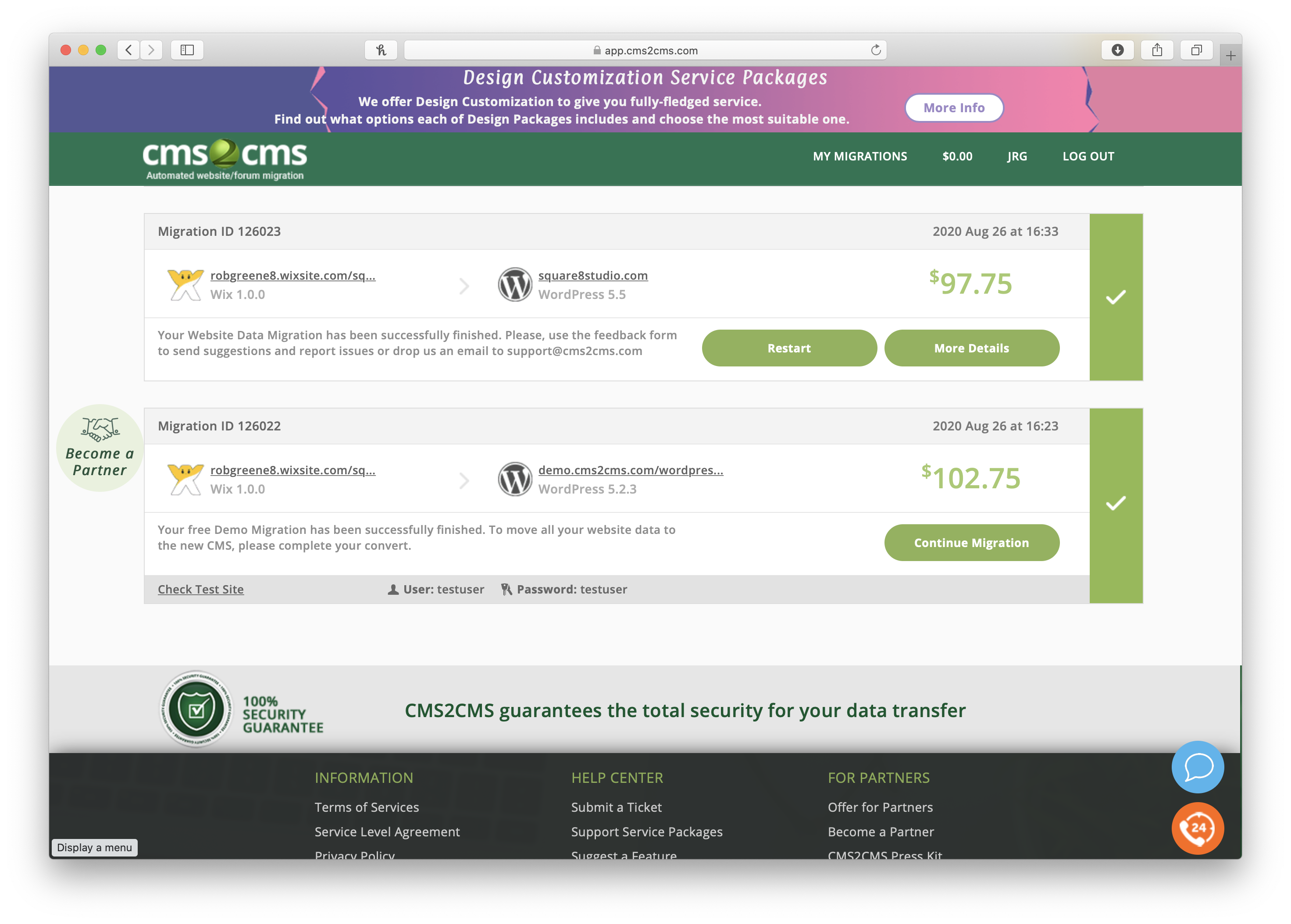
Task: Click the Wix source platform icon for Migration 126022
Action: click(184, 479)
